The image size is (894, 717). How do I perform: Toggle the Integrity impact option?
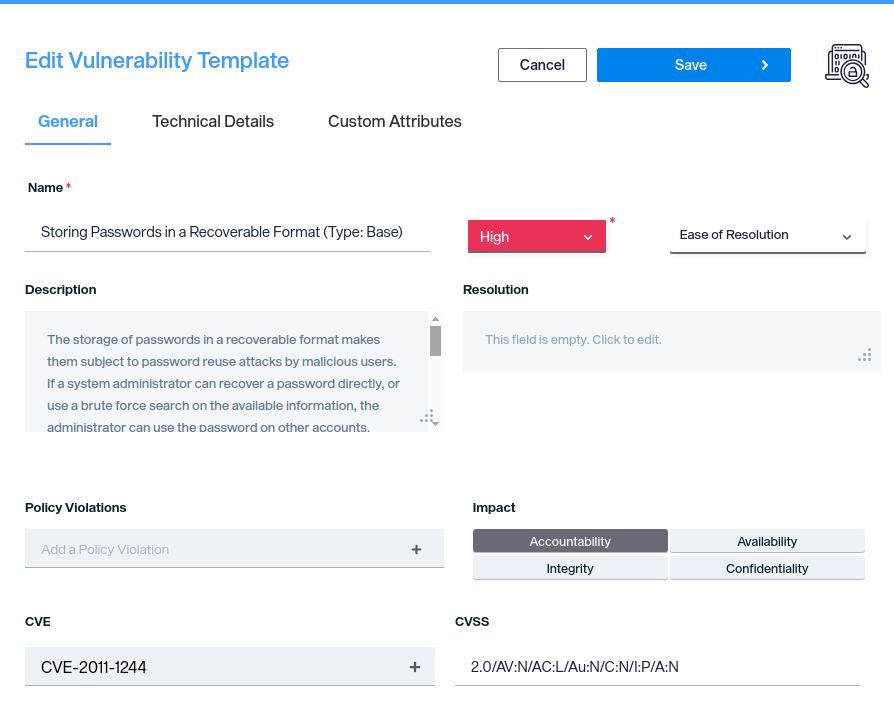click(x=570, y=568)
